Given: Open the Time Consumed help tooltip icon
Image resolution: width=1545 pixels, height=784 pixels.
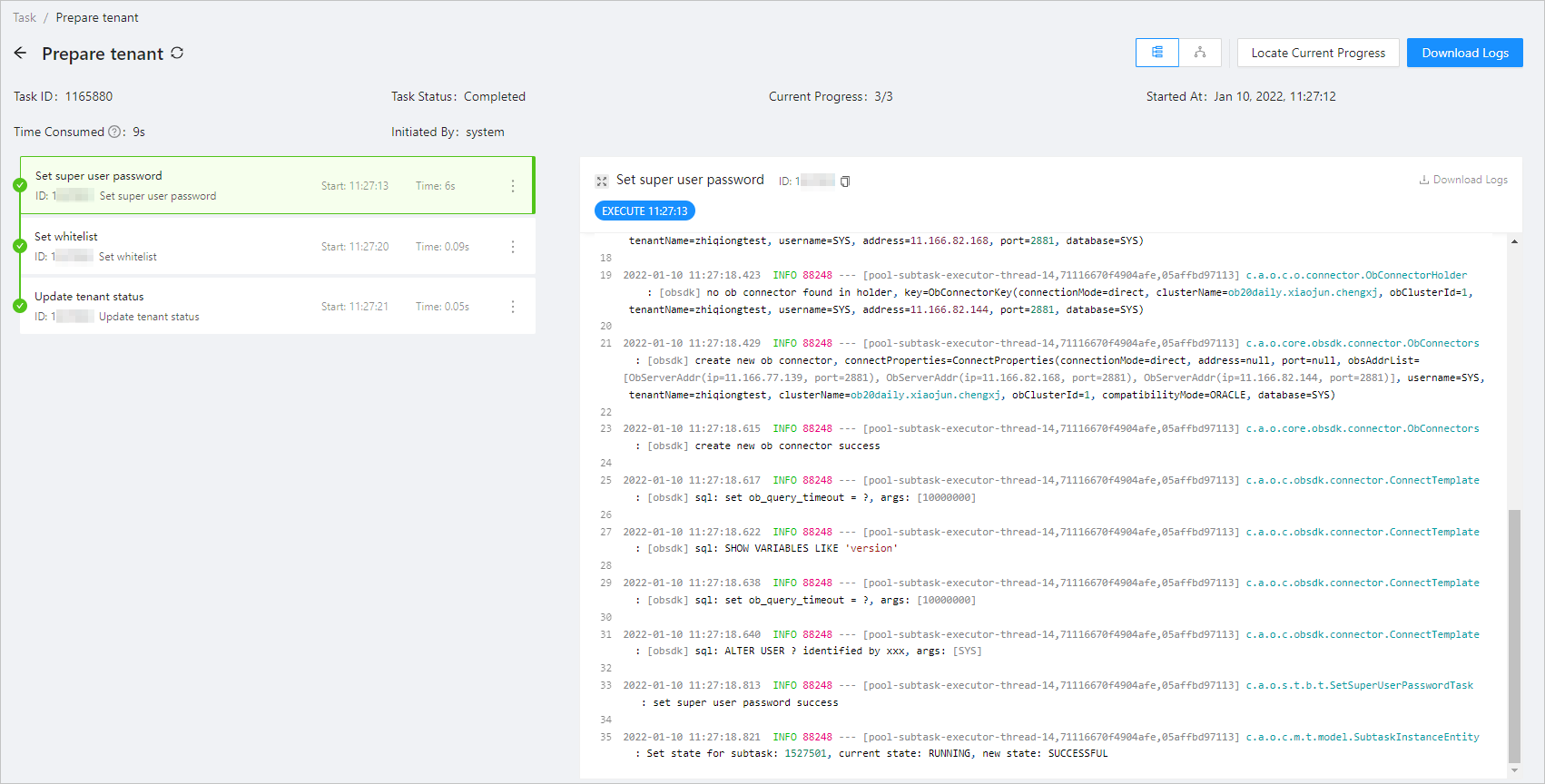Looking at the screenshot, I should [x=115, y=132].
